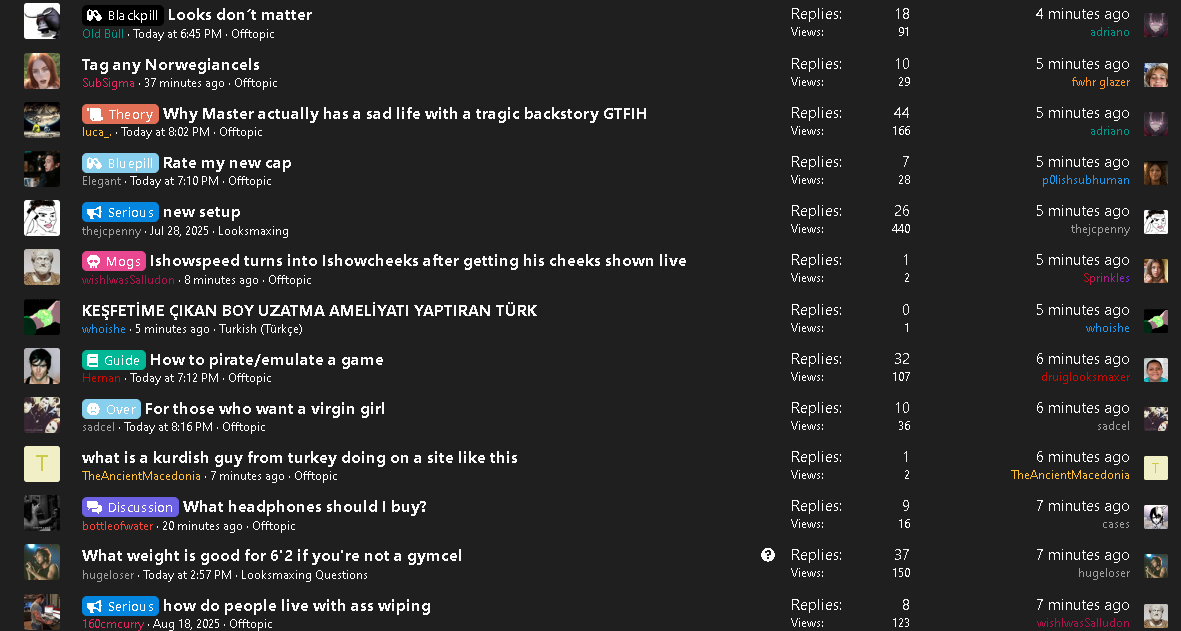The height and width of the screenshot is (631, 1181).
Task: Open thread author SubSigma's profile
Action: [x=108, y=83]
